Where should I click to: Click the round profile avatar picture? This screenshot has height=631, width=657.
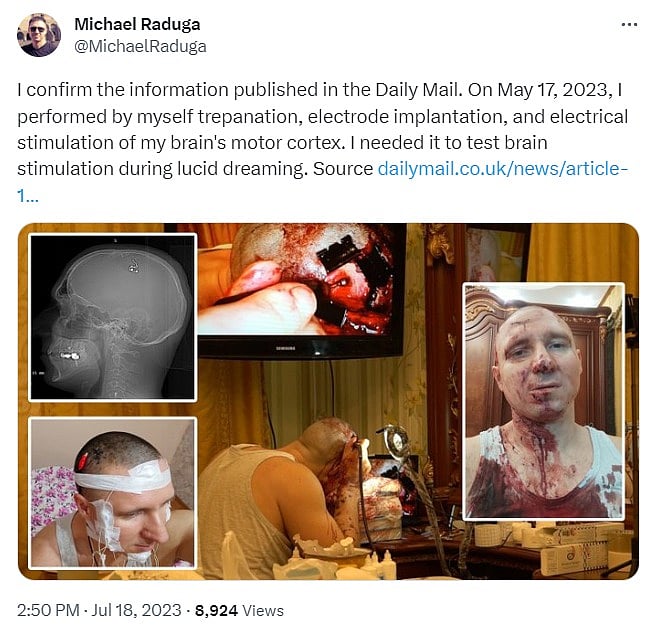pyautogui.click(x=39, y=35)
